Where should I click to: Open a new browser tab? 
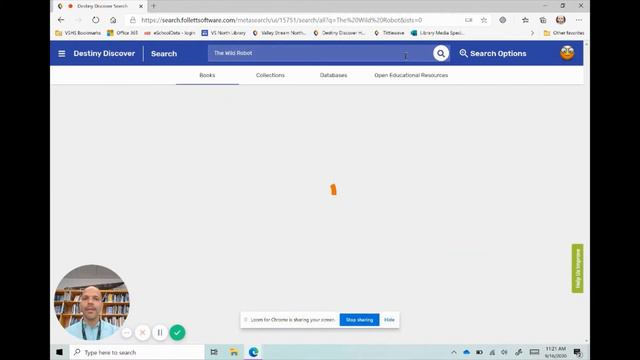click(153, 6)
